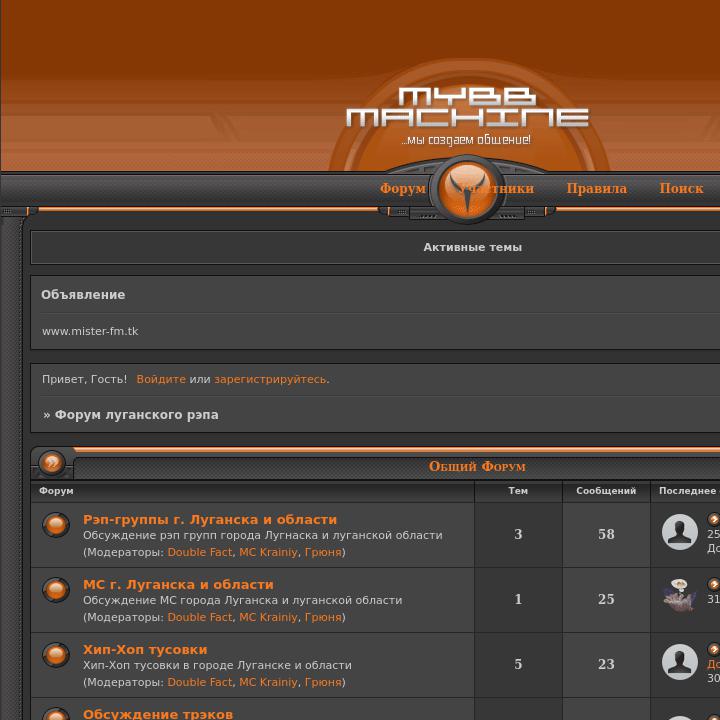Click forum status icon for Обсуждение трэков
This screenshot has height=720, width=720.
pos(56,714)
